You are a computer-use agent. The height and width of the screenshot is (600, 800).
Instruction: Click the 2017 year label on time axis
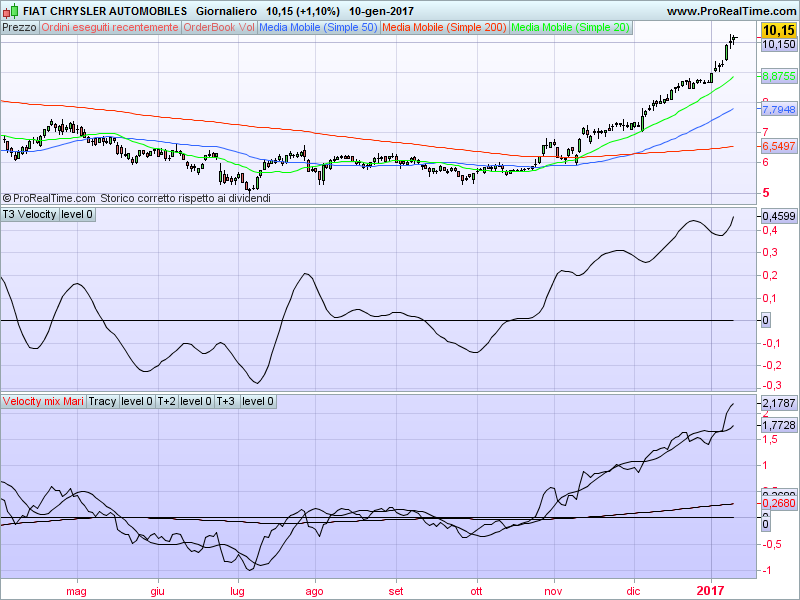[710, 591]
